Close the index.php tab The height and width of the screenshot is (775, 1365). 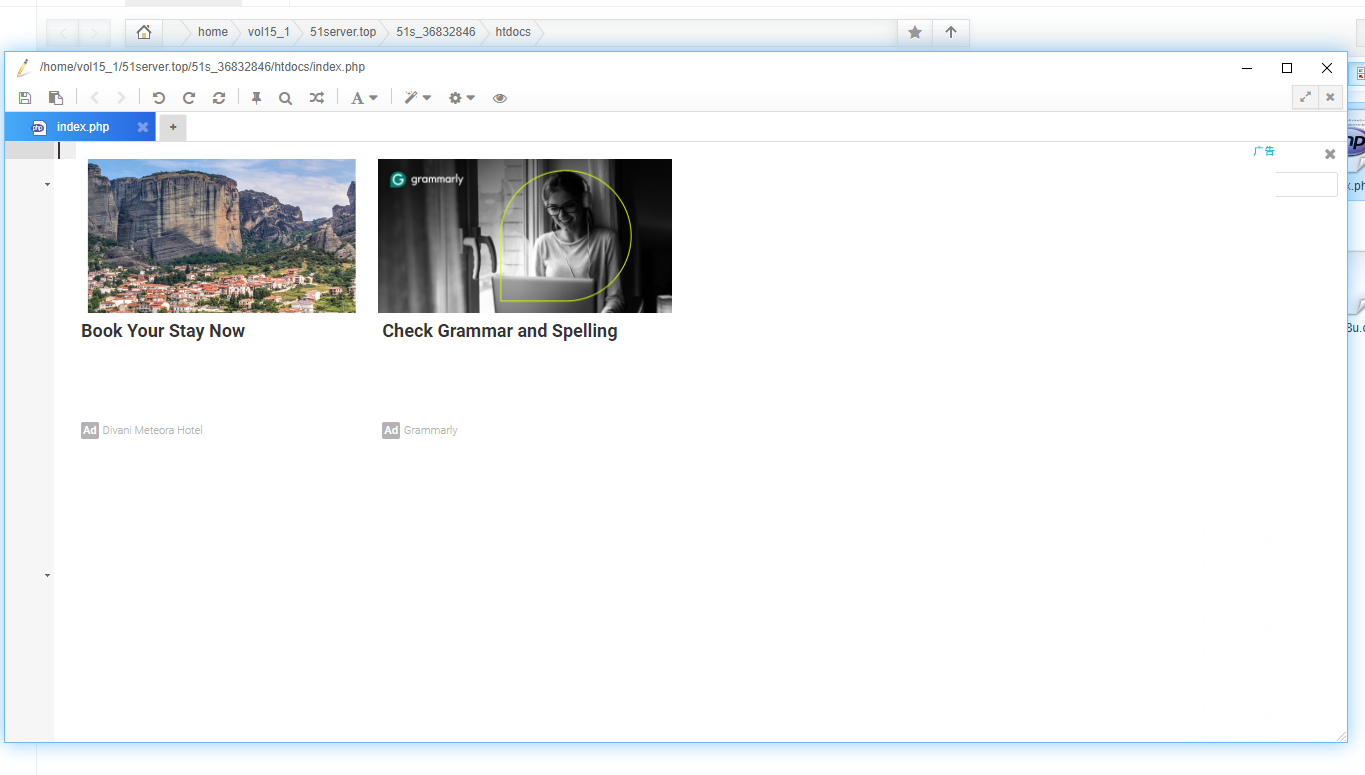point(143,127)
